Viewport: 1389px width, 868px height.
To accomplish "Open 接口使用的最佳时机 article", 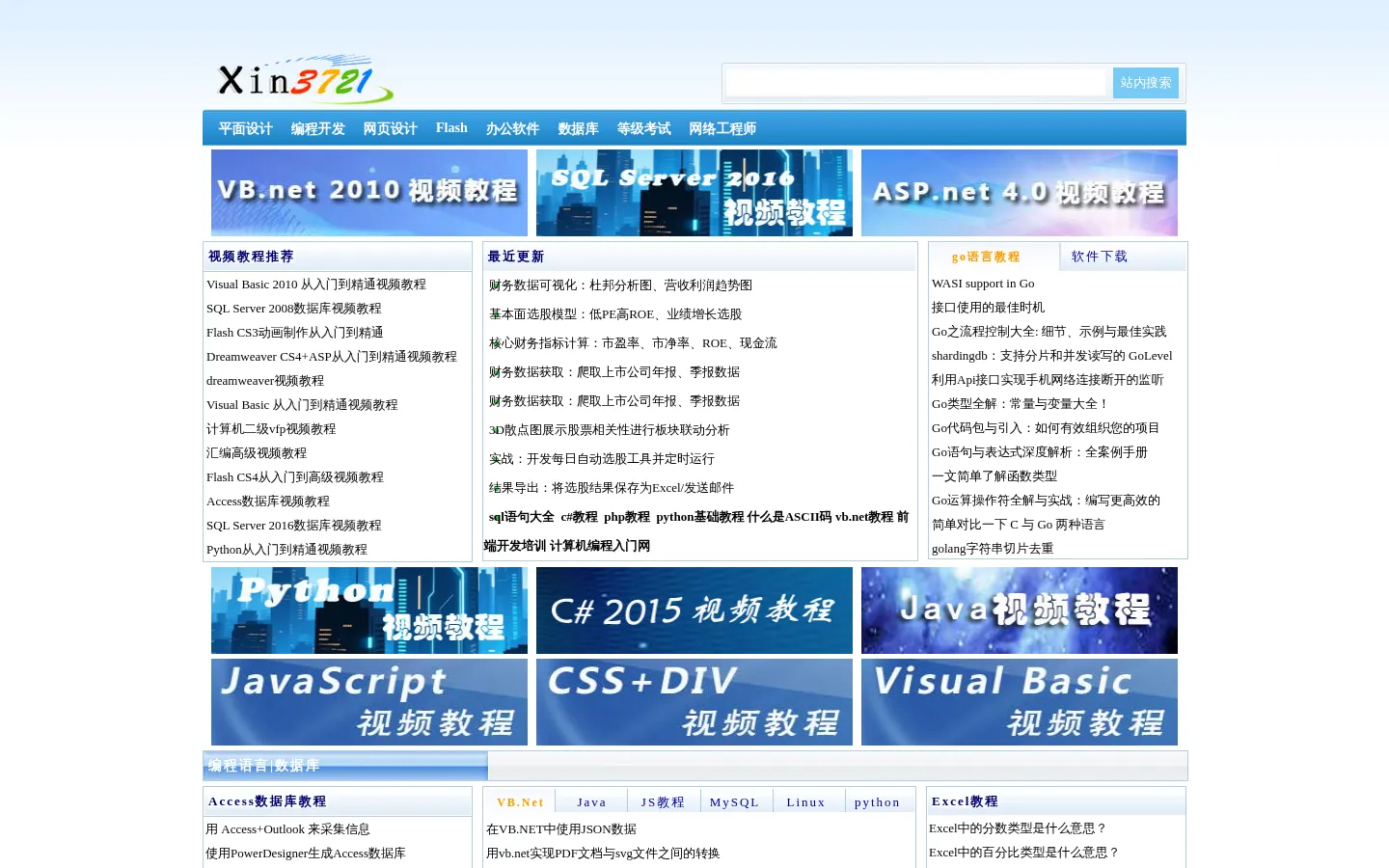I will (x=989, y=308).
